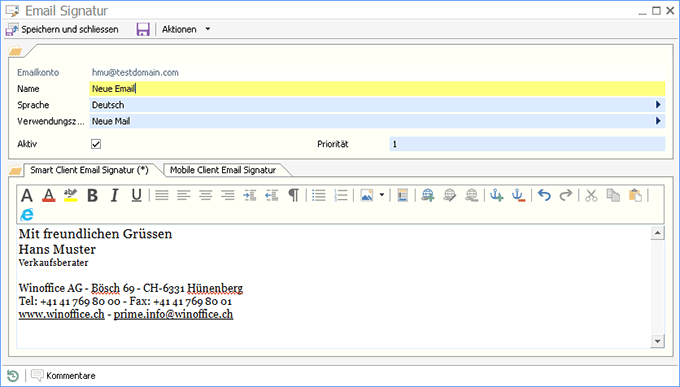
Task: Change the font color
Action: click(x=49, y=196)
